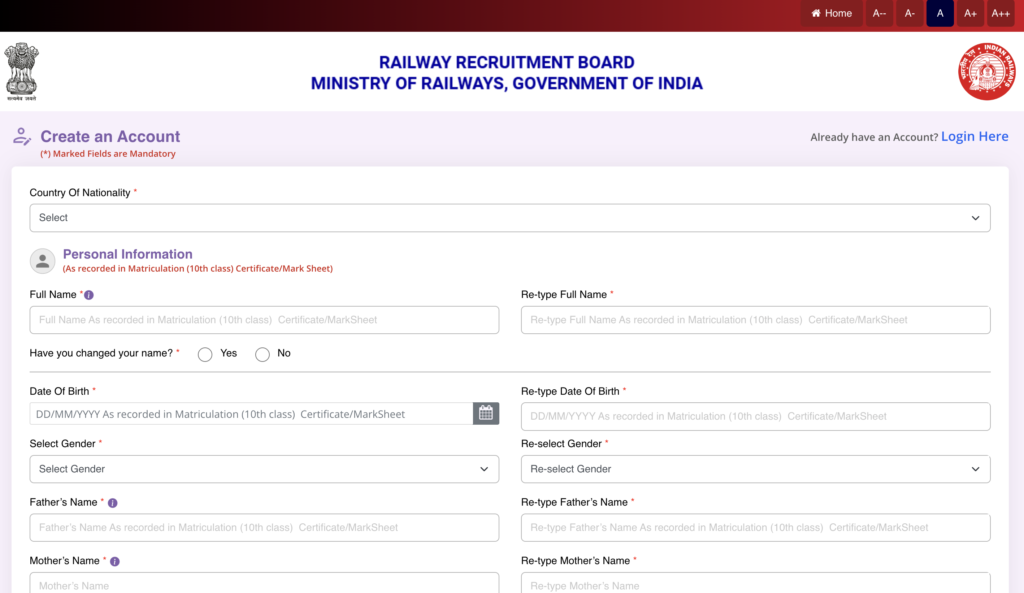This screenshot has width=1024, height=593.
Task: Expand the Select Gender dropdown
Action: point(264,469)
